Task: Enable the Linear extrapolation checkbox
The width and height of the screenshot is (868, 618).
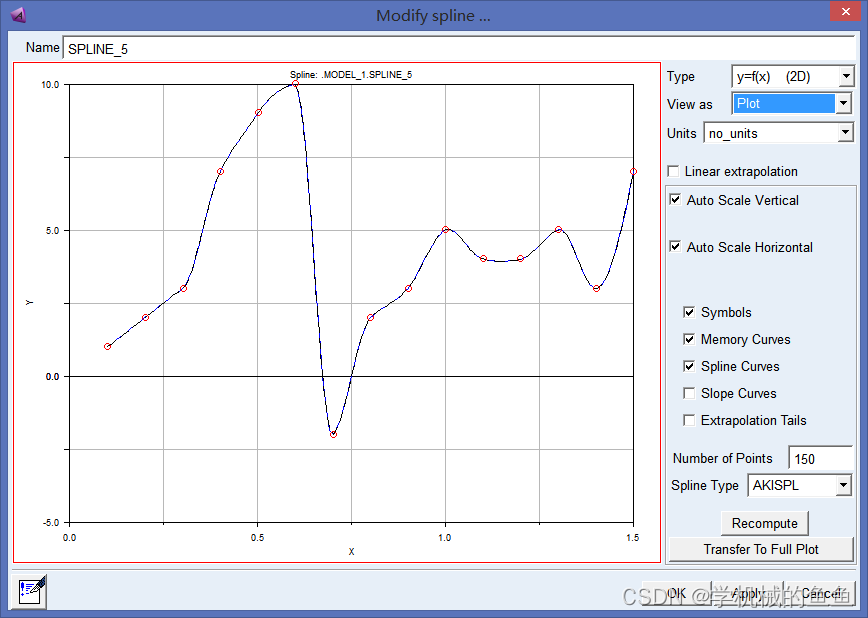Action: [x=673, y=172]
